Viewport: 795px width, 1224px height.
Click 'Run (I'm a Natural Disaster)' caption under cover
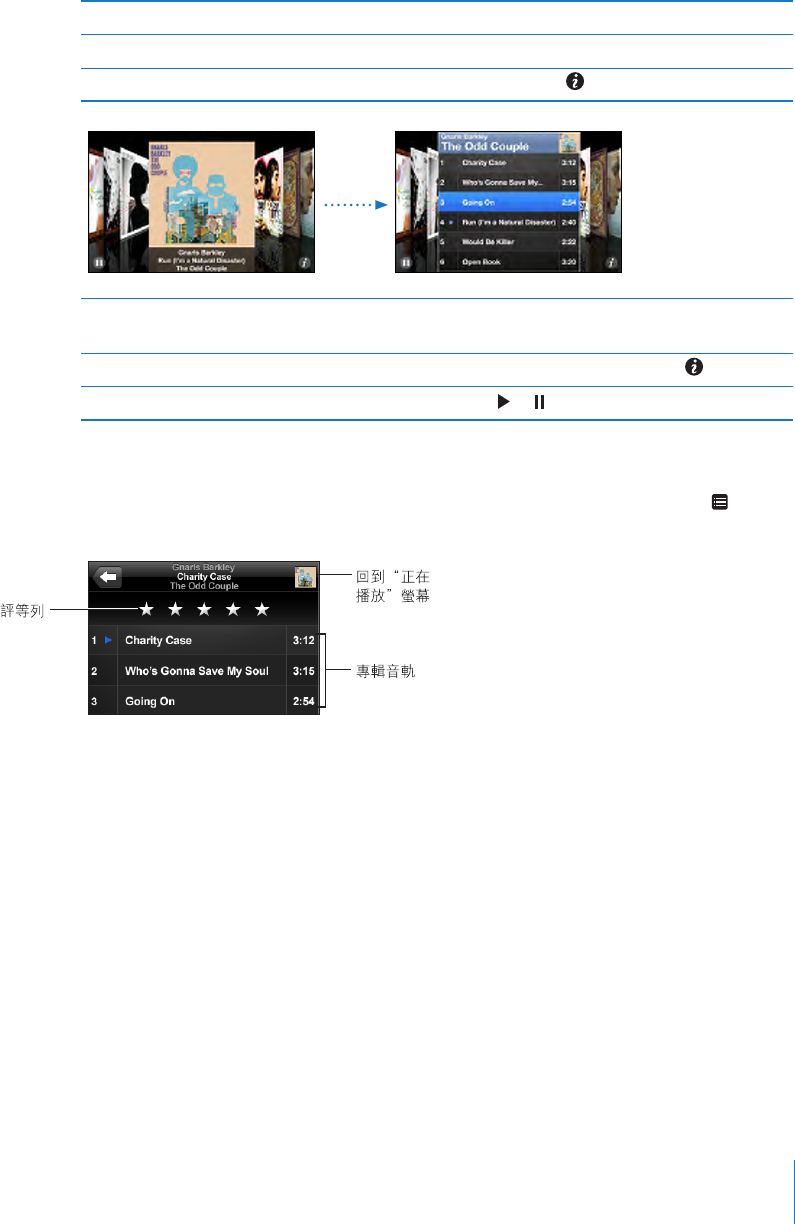point(201,260)
